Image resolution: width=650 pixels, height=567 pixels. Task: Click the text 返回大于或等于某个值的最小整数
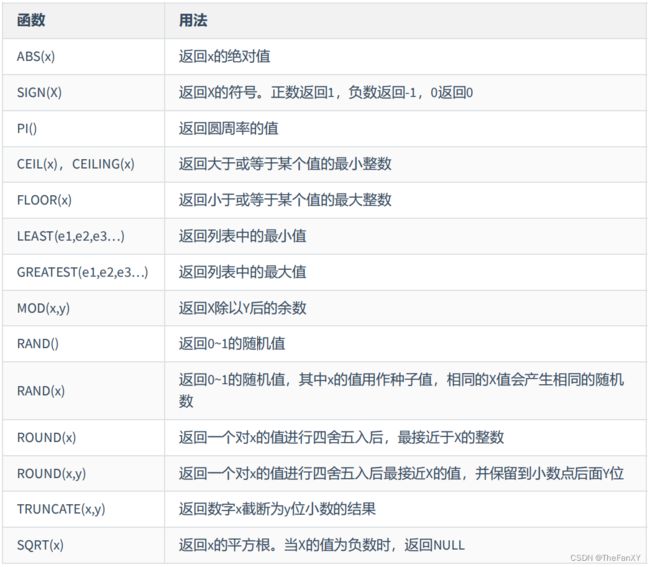(285, 164)
